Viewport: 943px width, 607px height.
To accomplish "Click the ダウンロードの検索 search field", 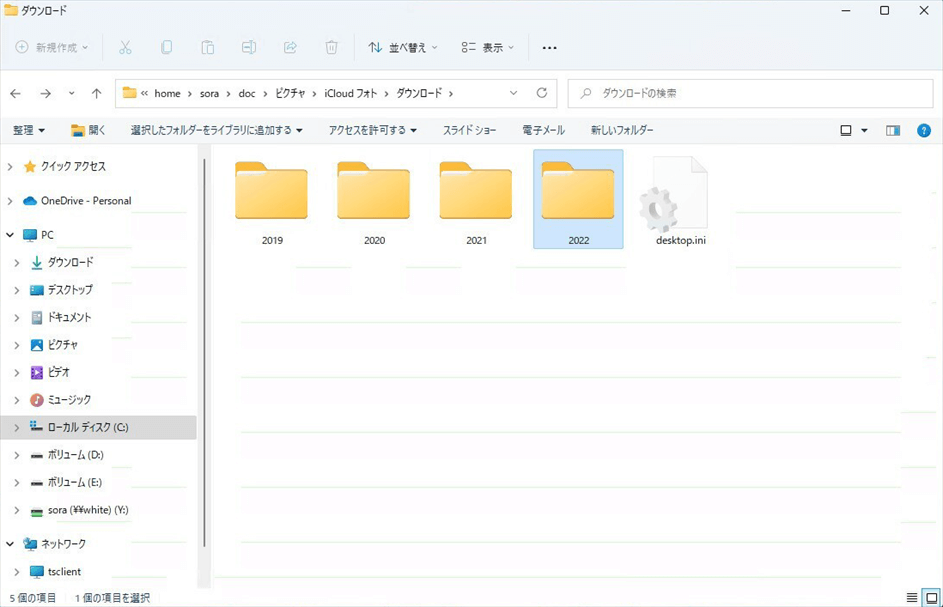I will (750, 93).
